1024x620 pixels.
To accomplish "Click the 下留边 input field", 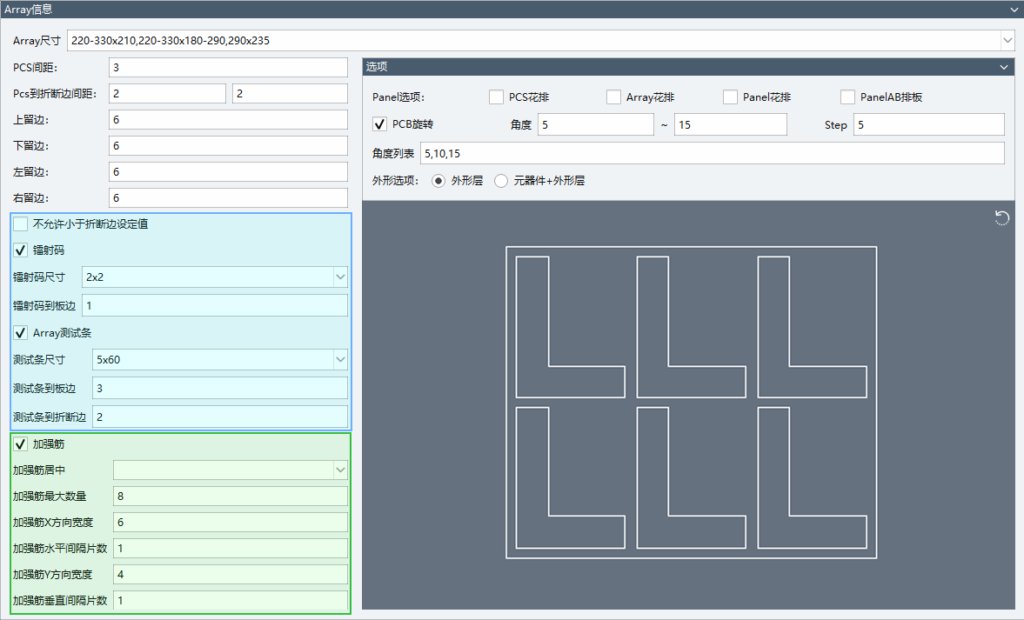I will tap(228, 146).
